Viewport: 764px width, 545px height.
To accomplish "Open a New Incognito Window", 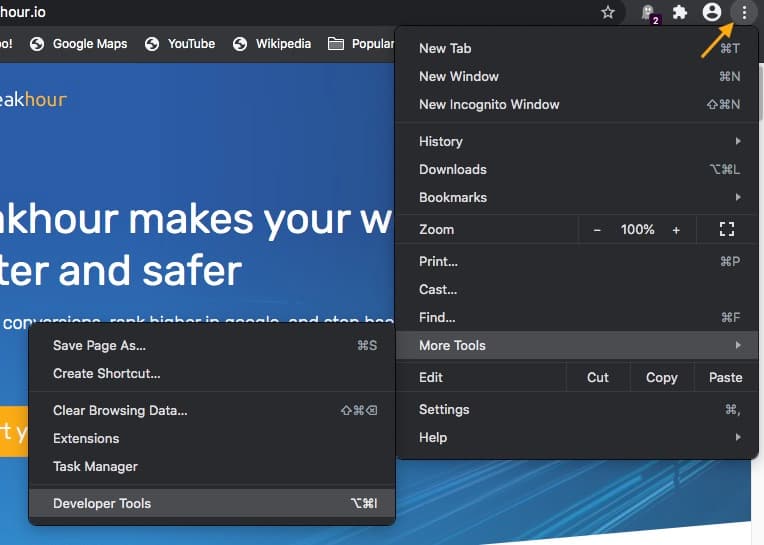I will [x=577, y=104].
